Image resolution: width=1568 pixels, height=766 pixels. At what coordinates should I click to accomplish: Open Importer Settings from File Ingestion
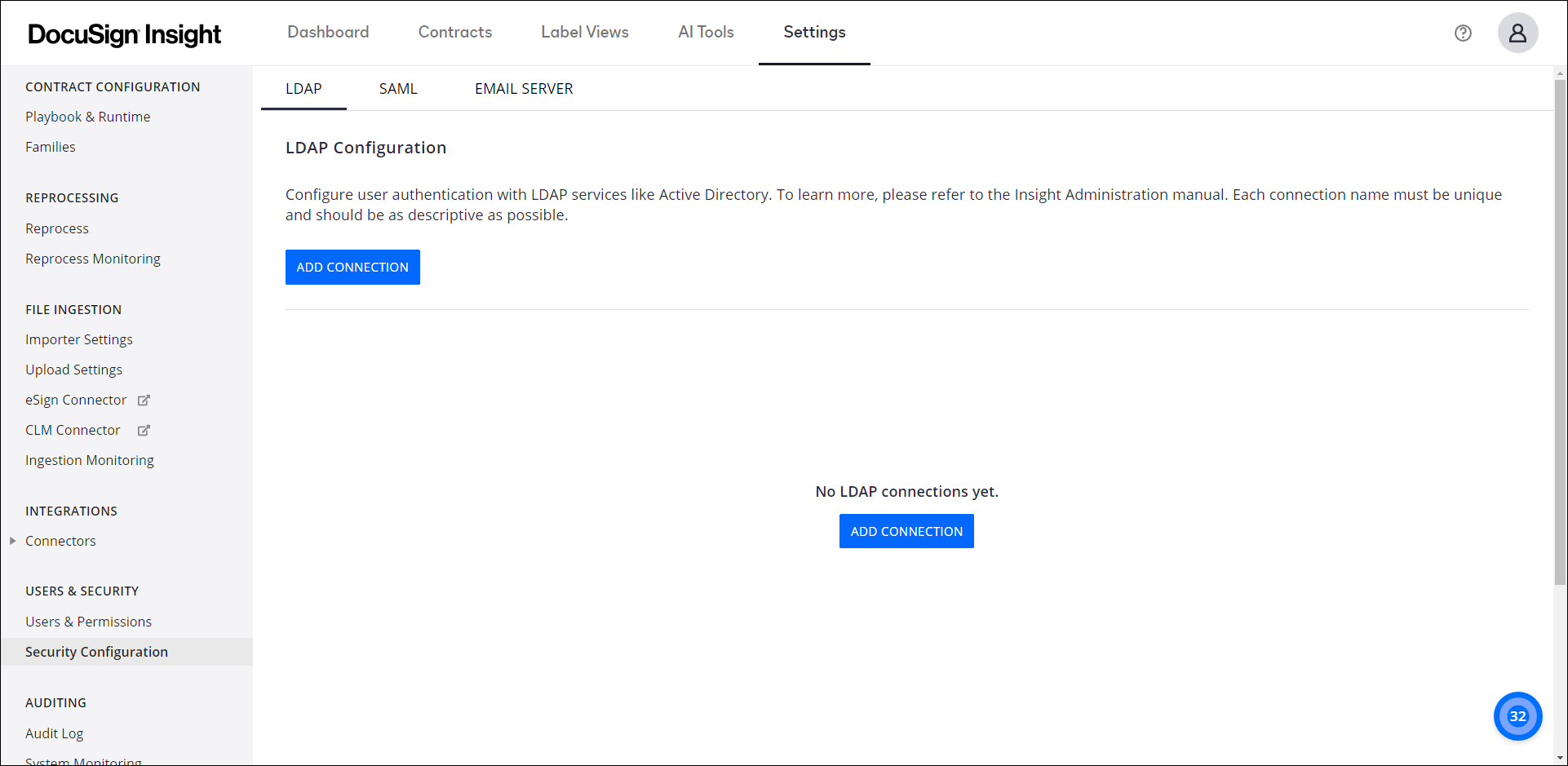79,339
